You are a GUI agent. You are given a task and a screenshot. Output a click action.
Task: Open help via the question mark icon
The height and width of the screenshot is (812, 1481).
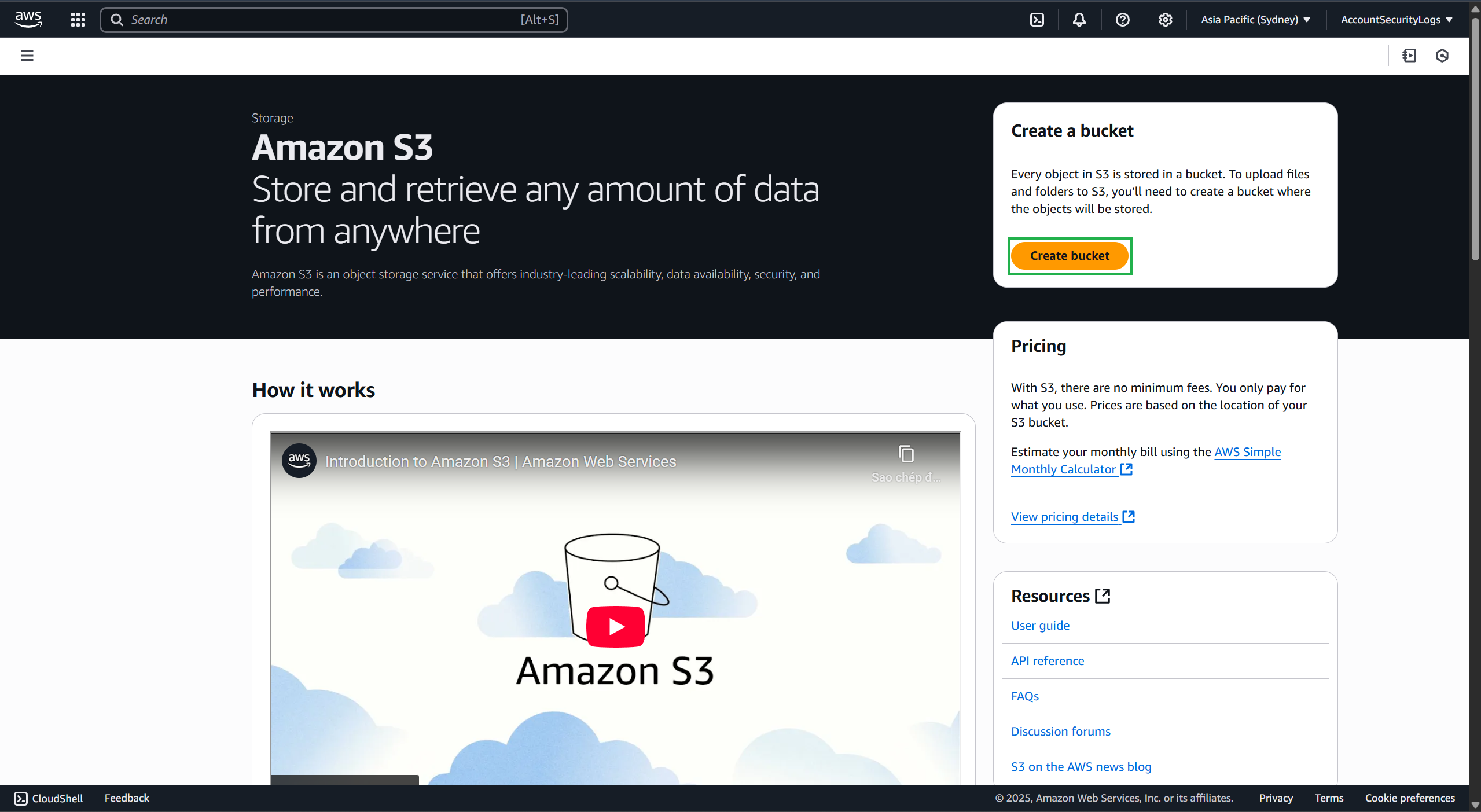click(x=1122, y=19)
